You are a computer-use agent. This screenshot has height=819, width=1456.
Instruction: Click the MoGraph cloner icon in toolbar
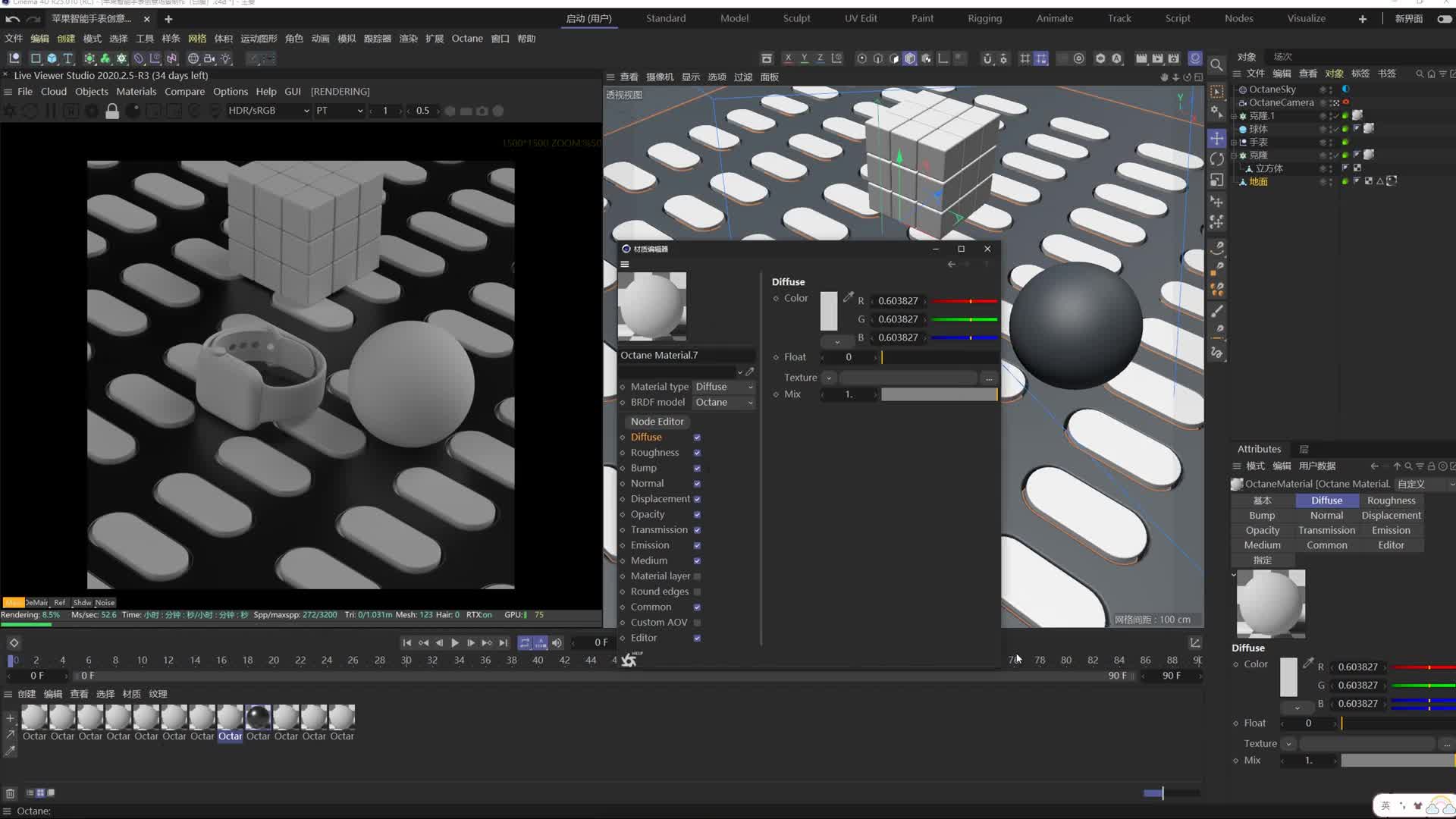tap(121, 58)
